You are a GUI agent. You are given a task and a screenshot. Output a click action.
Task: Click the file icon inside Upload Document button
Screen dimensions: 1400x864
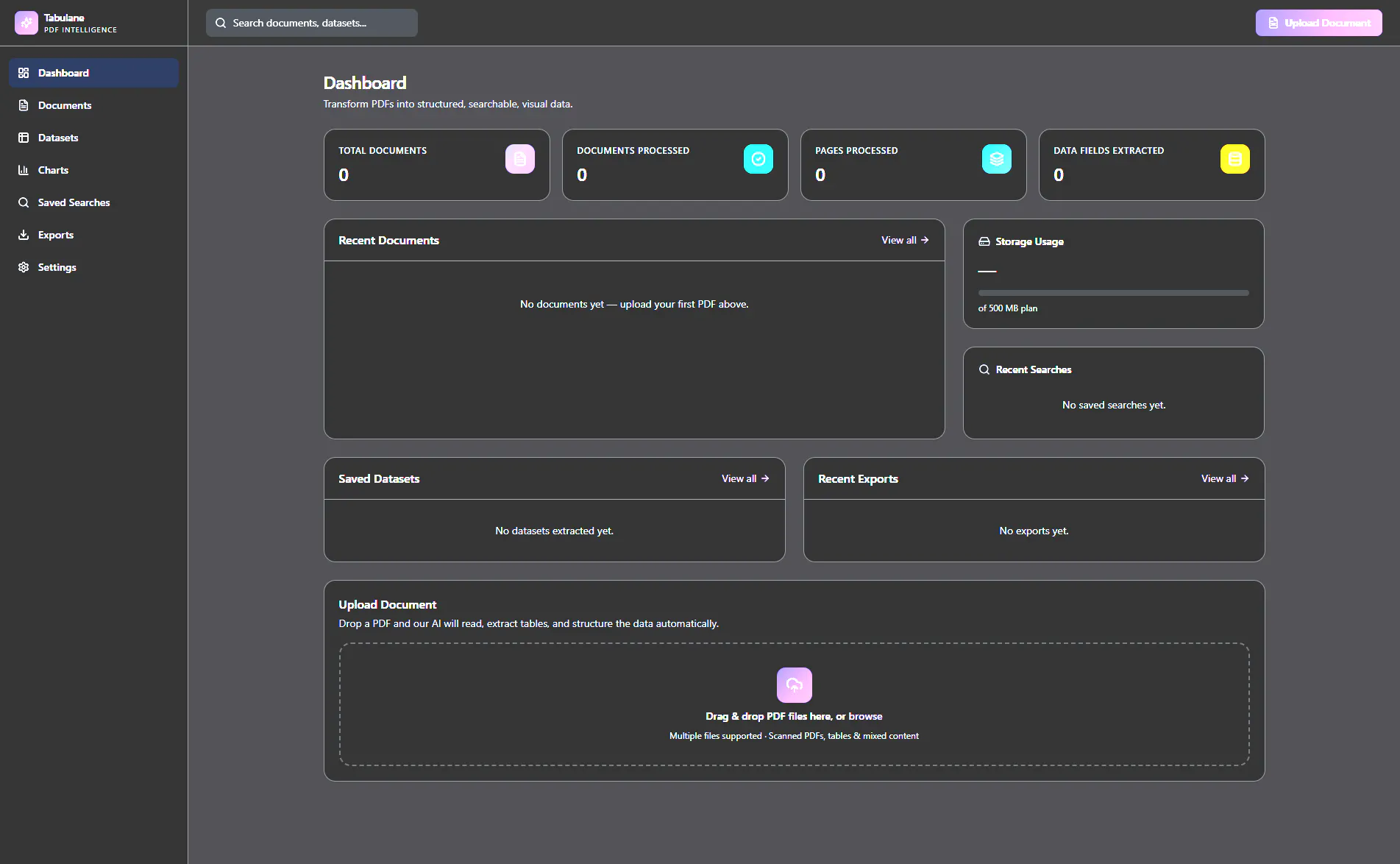[1273, 23]
